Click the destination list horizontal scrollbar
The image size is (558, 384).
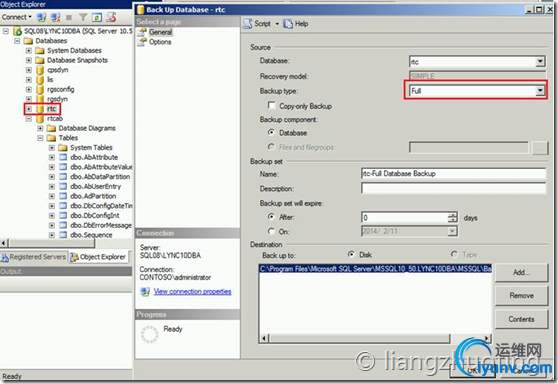(x=375, y=338)
